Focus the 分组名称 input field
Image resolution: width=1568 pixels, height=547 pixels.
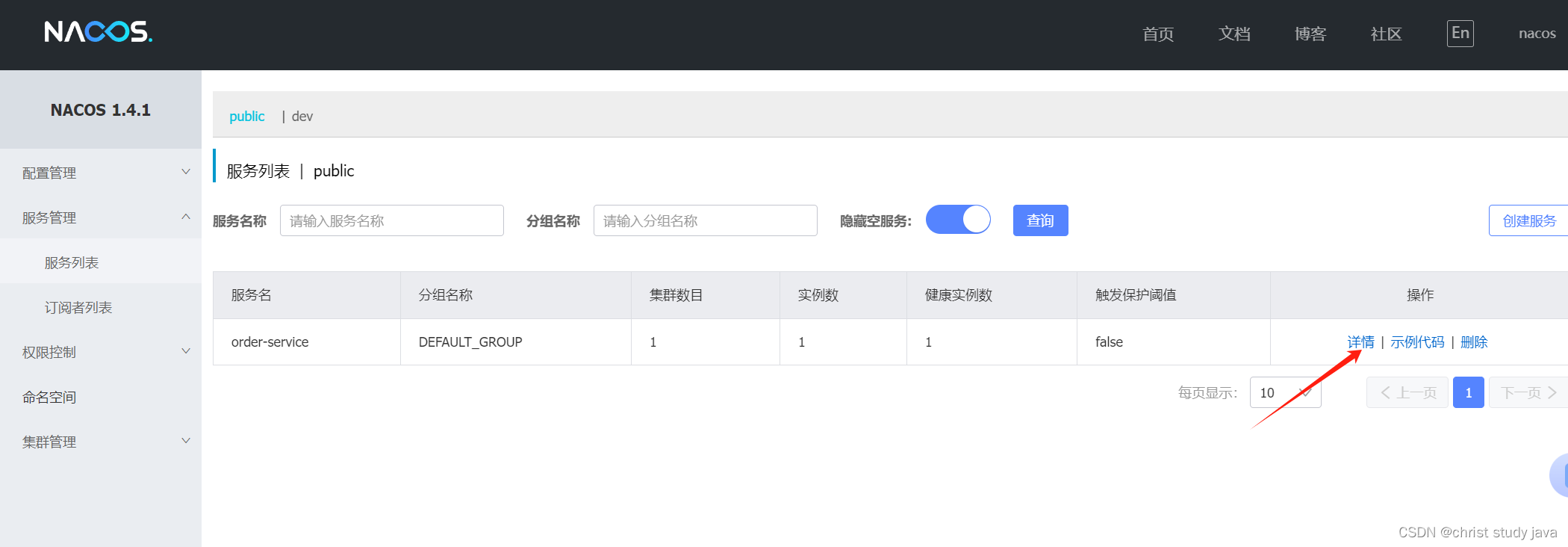[x=706, y=220]
